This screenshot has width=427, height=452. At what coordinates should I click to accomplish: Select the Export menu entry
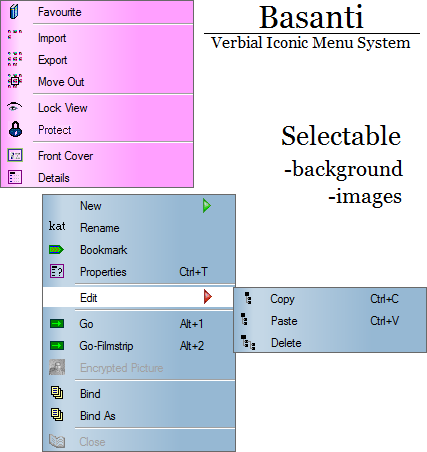click(x=97, y=60)
